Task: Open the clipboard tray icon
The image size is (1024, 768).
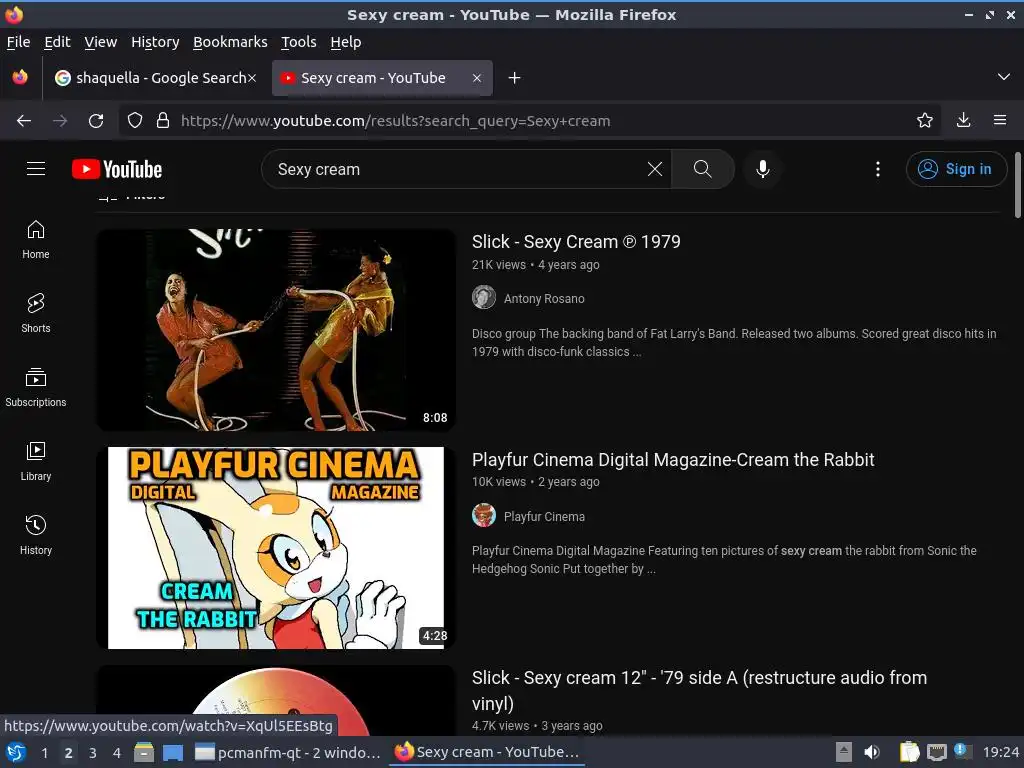Action: 909,752
